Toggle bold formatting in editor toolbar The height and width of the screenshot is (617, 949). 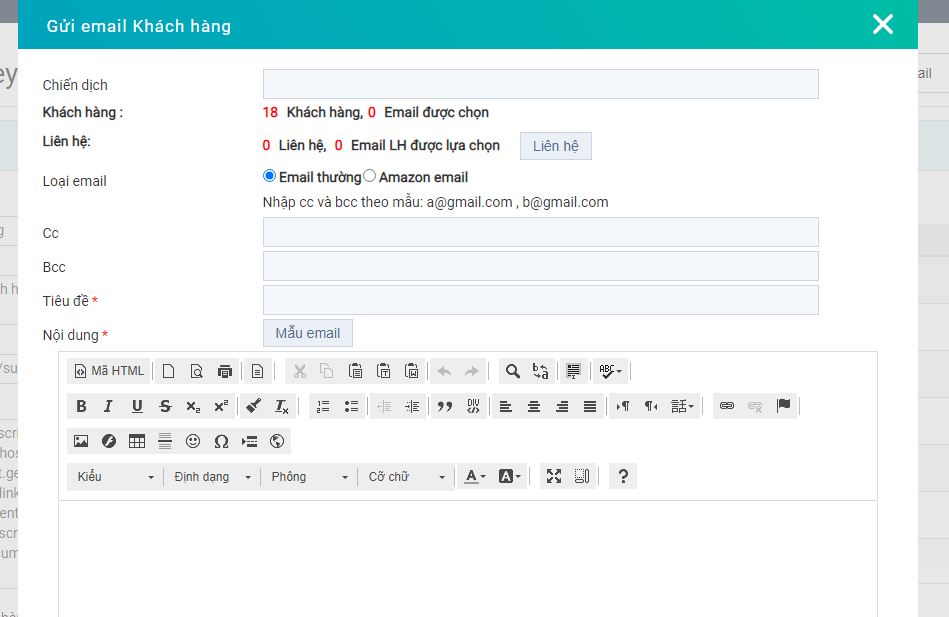tap(82, 406)
